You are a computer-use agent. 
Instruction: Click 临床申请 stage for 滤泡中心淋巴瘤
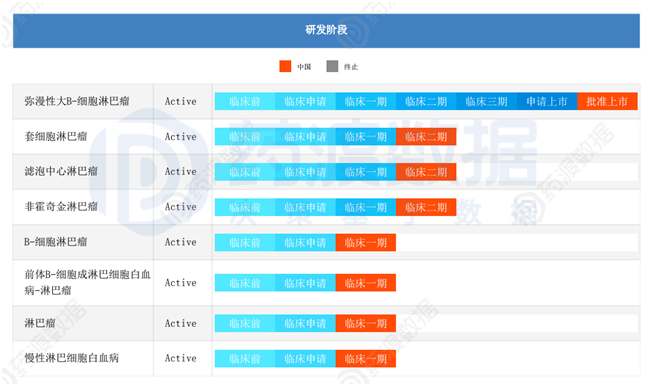click(x=305, y=172)
